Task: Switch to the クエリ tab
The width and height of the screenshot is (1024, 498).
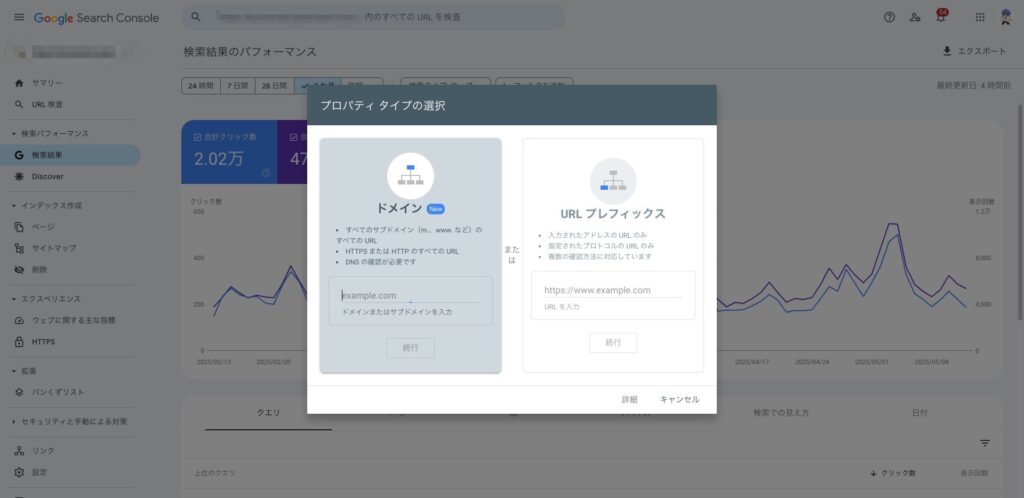Action: pos(268,412)
